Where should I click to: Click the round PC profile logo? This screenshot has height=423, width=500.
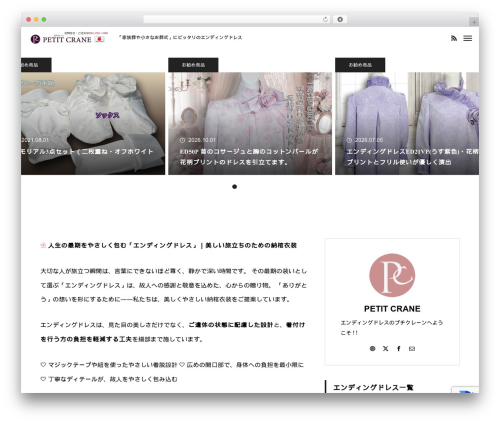pos(392,275)
